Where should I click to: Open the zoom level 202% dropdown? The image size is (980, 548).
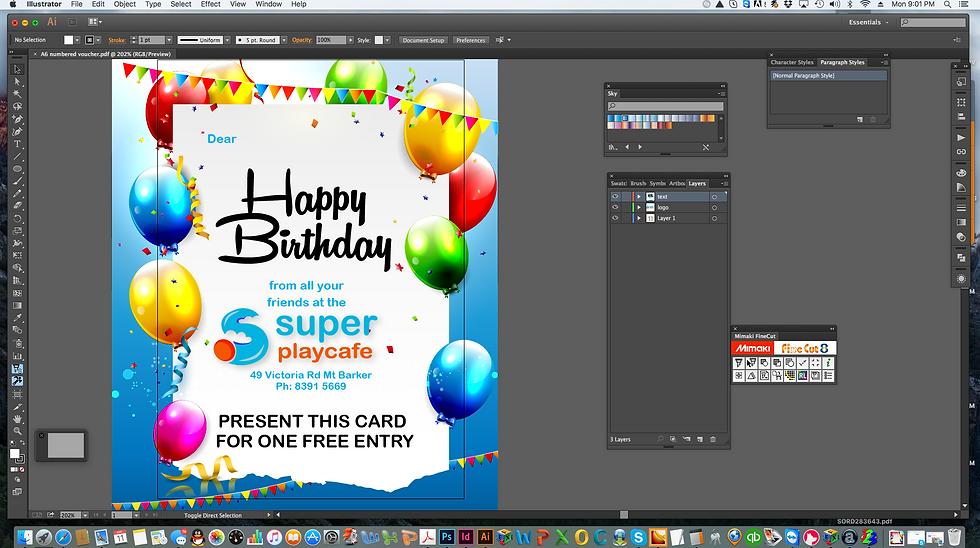point(85,516)
